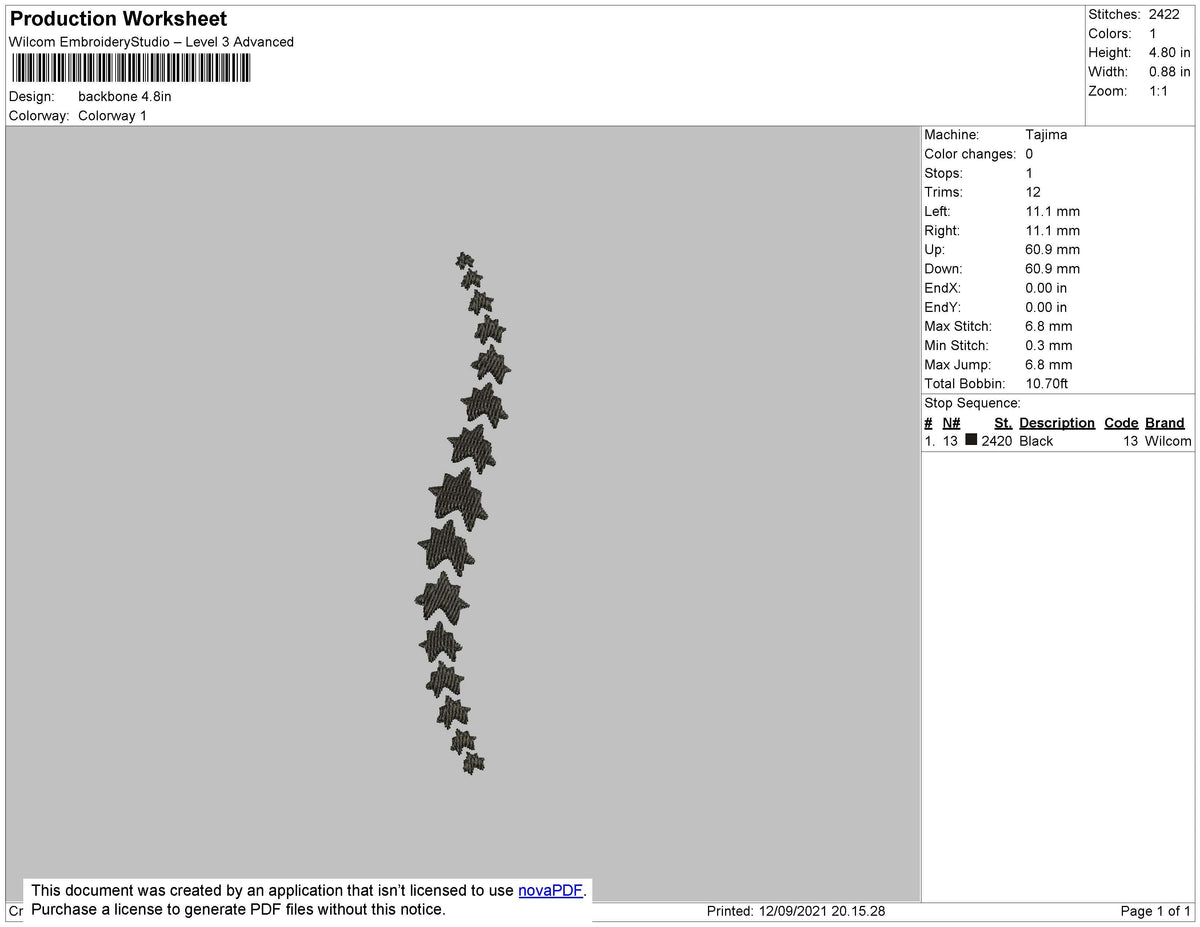1200x927 pixels.
Task: Click the Total Bobbin 10.70ft value
Action: (x=1048, y=383)
